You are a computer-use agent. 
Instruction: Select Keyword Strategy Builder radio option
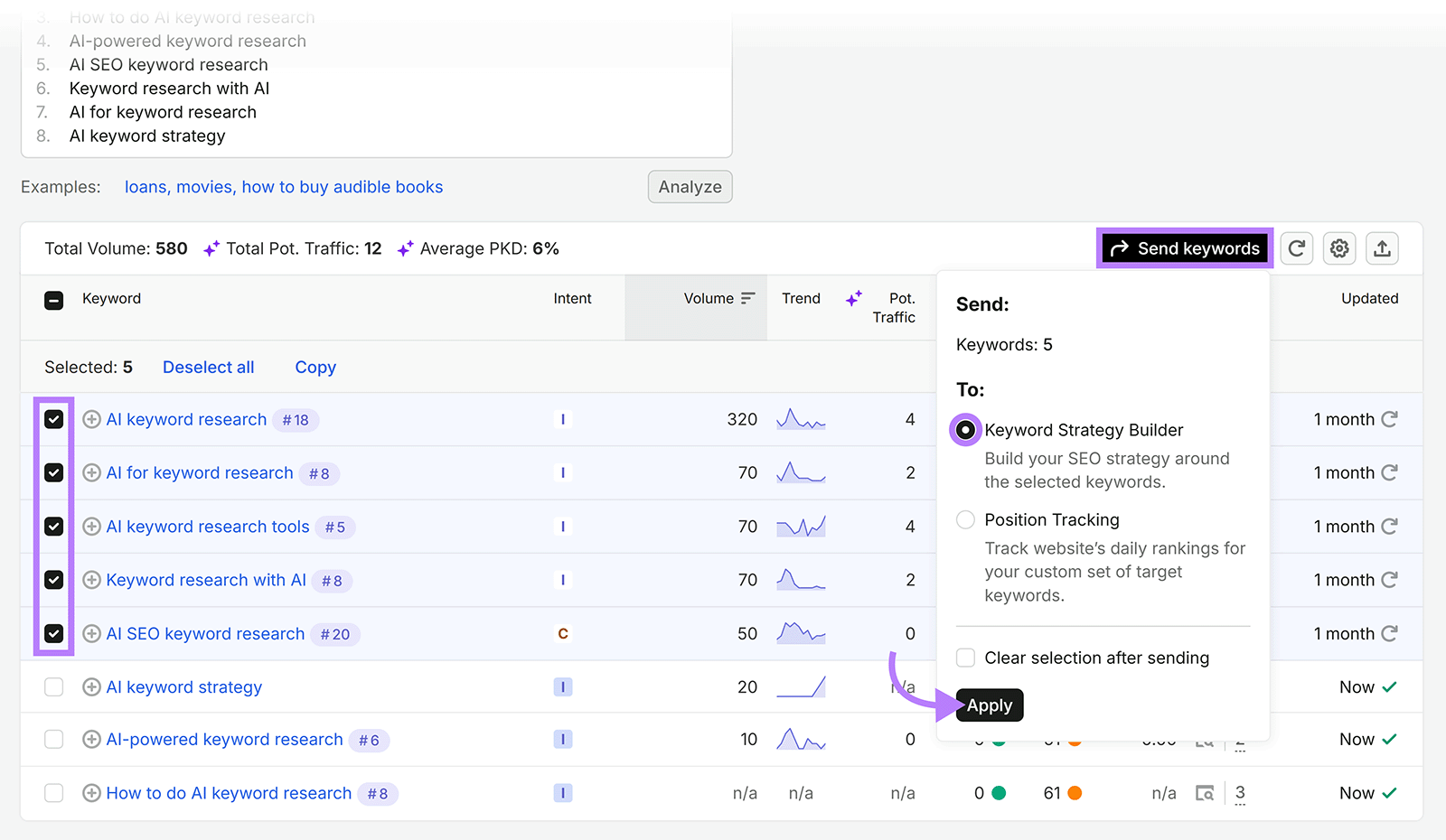tap(965, 430)
